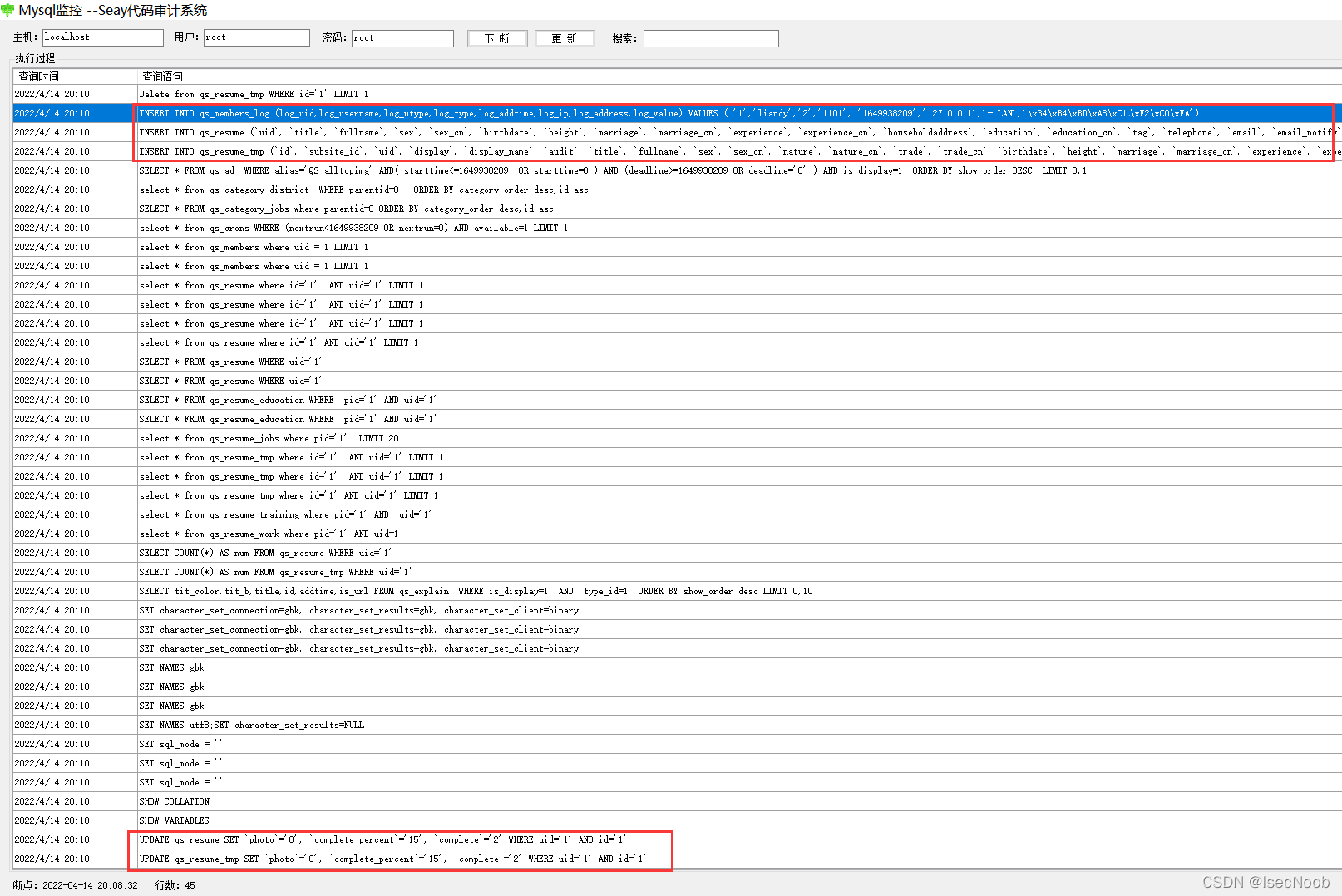Screen dimensions: 1342x896
Task: Select the INSERT INTO qs_resume_tmp row
Action: pos(677,151)
